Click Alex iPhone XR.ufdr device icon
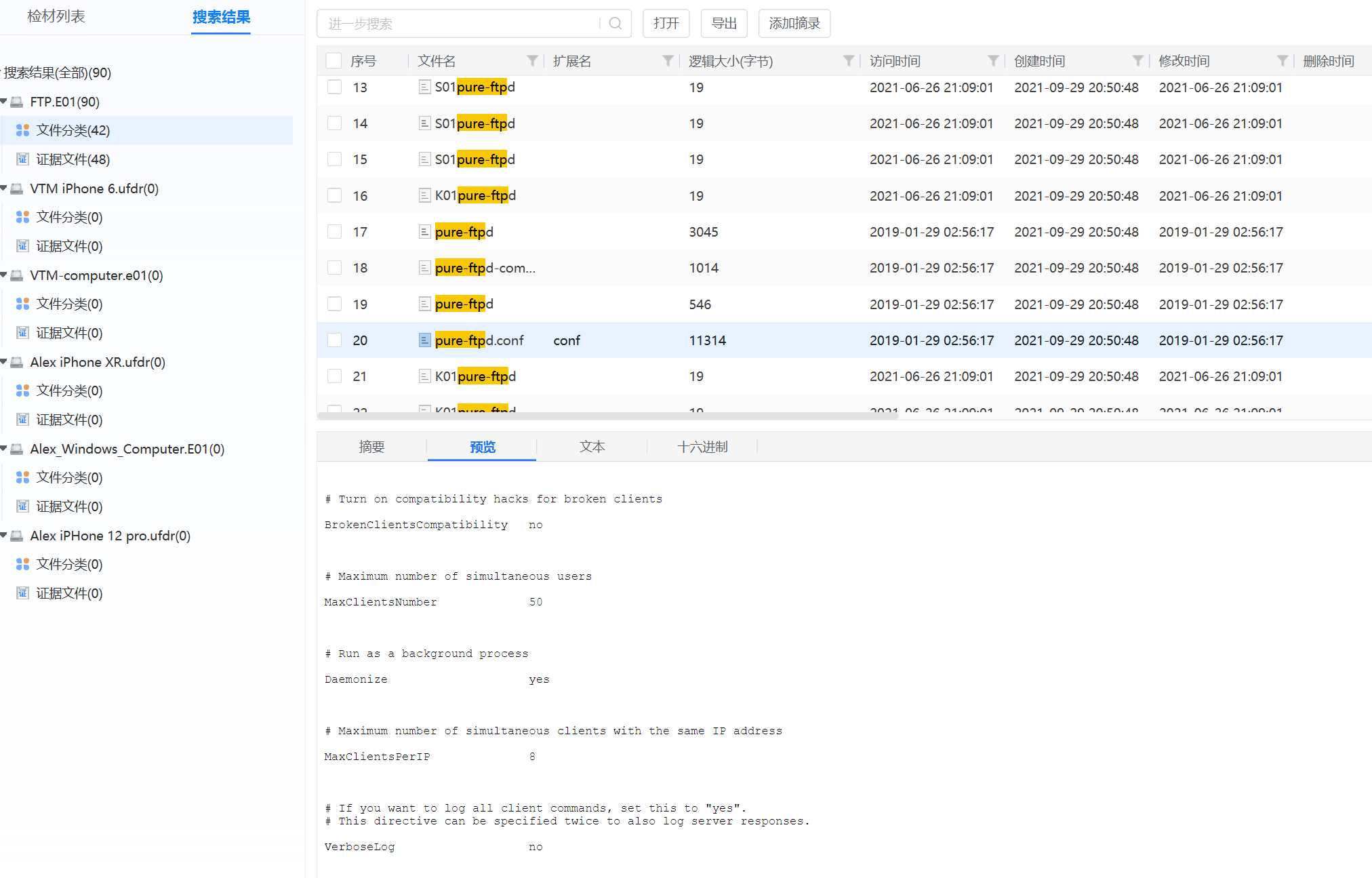This screenshot has width=1372, height=878. pos(17,362)
